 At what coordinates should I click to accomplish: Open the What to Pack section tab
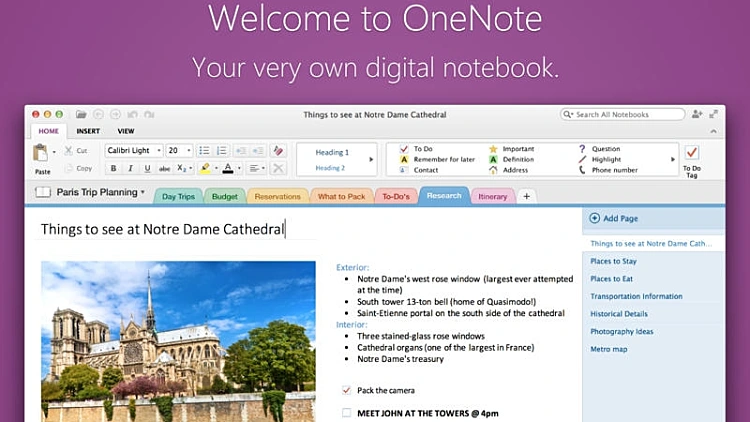[342, 196]
